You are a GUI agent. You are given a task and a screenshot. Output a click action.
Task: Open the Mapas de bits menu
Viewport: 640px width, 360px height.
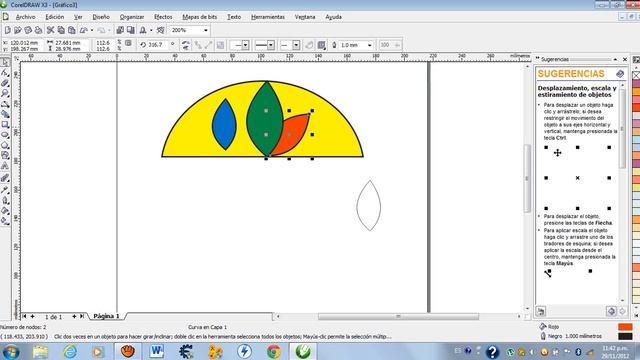click(x=200, y=17)
